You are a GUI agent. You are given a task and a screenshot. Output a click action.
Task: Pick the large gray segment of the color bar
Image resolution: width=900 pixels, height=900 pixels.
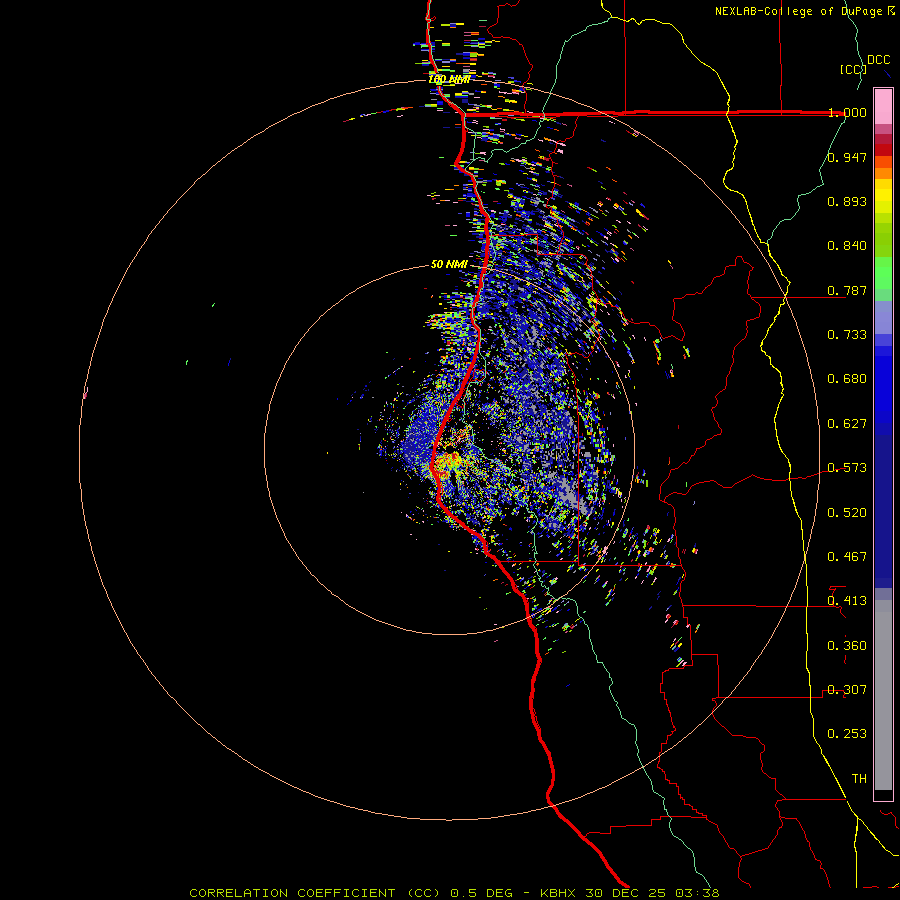point(883,695)
